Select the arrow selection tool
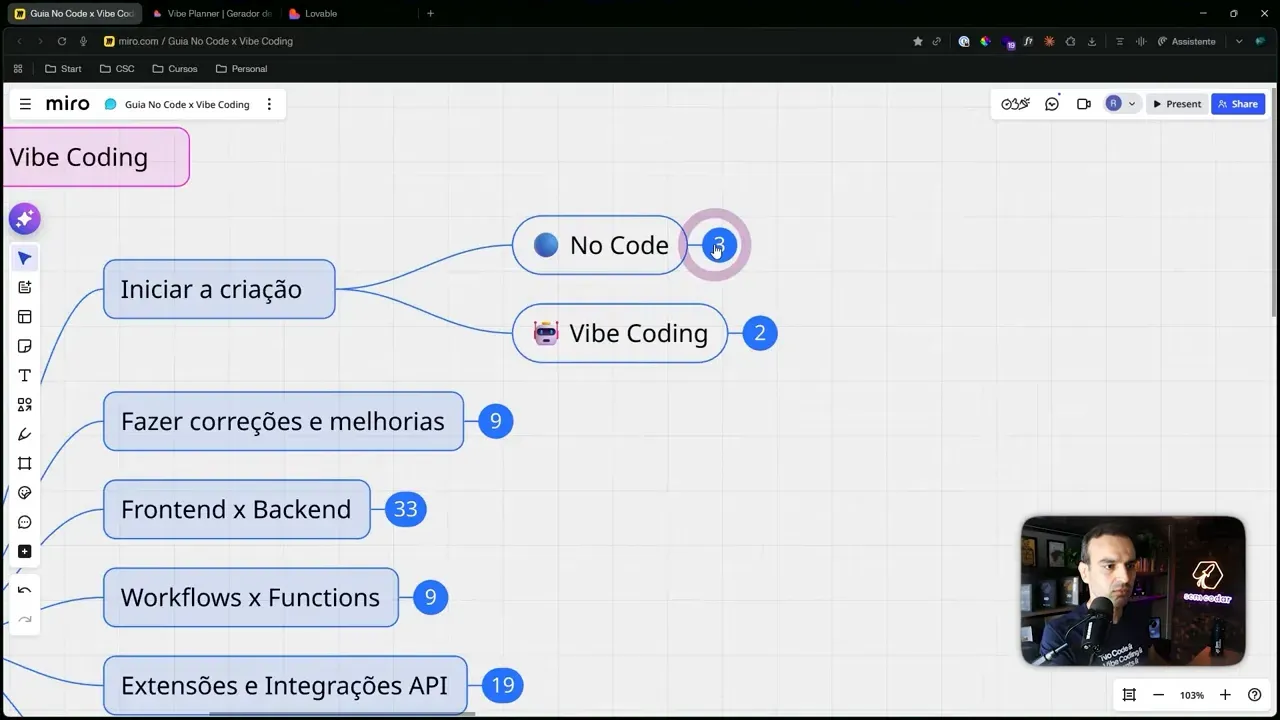This screenshot has height=720, width=1280. [24, 258]
